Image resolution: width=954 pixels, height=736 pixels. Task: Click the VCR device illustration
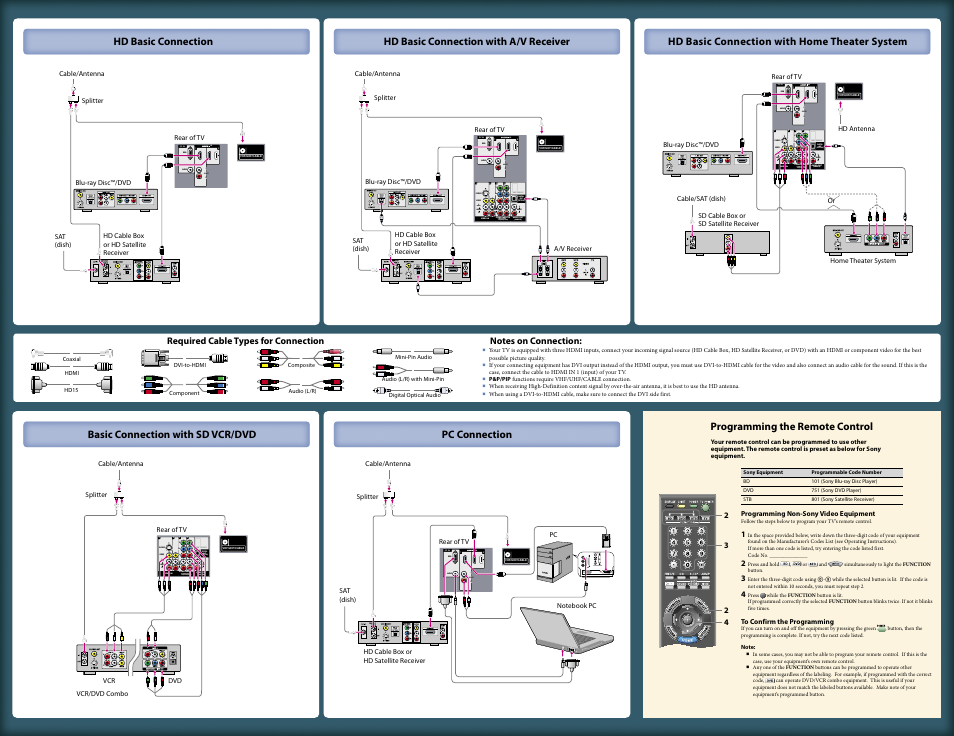point(103,659)
